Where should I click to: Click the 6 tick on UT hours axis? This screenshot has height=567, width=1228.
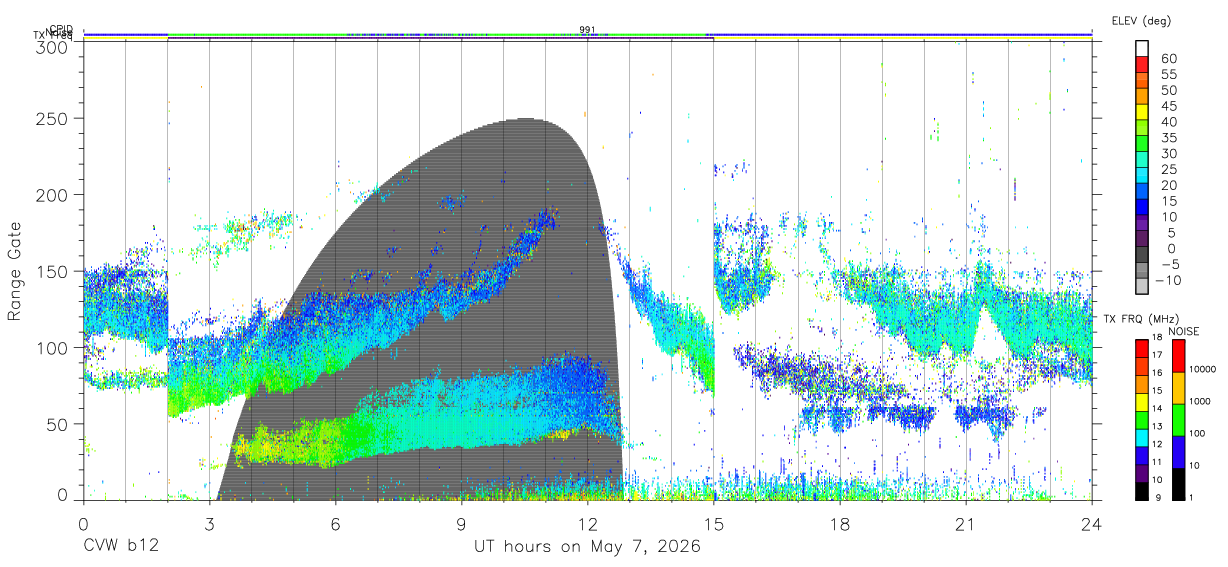(335, 524)
